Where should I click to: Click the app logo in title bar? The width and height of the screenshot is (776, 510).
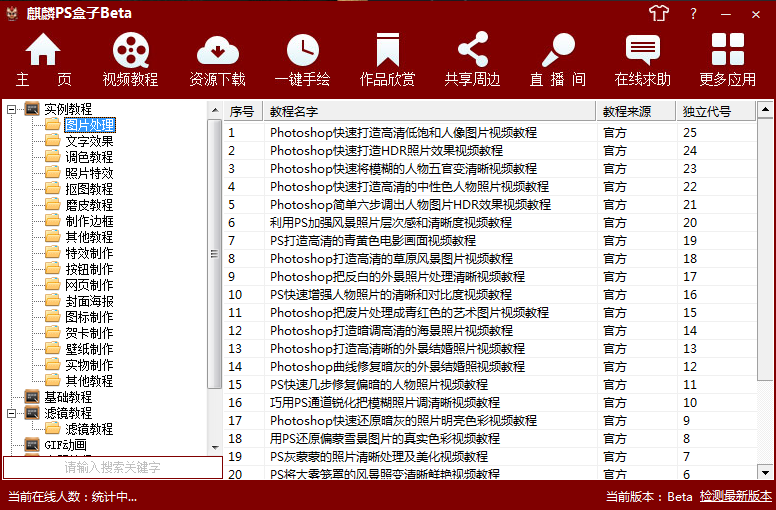click(12, 13)
